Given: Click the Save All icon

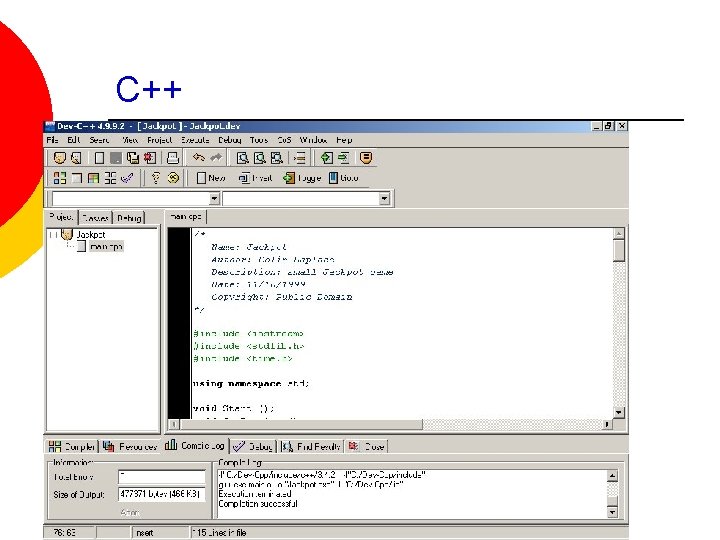Looking at the screenshot, I should (133, 158).
